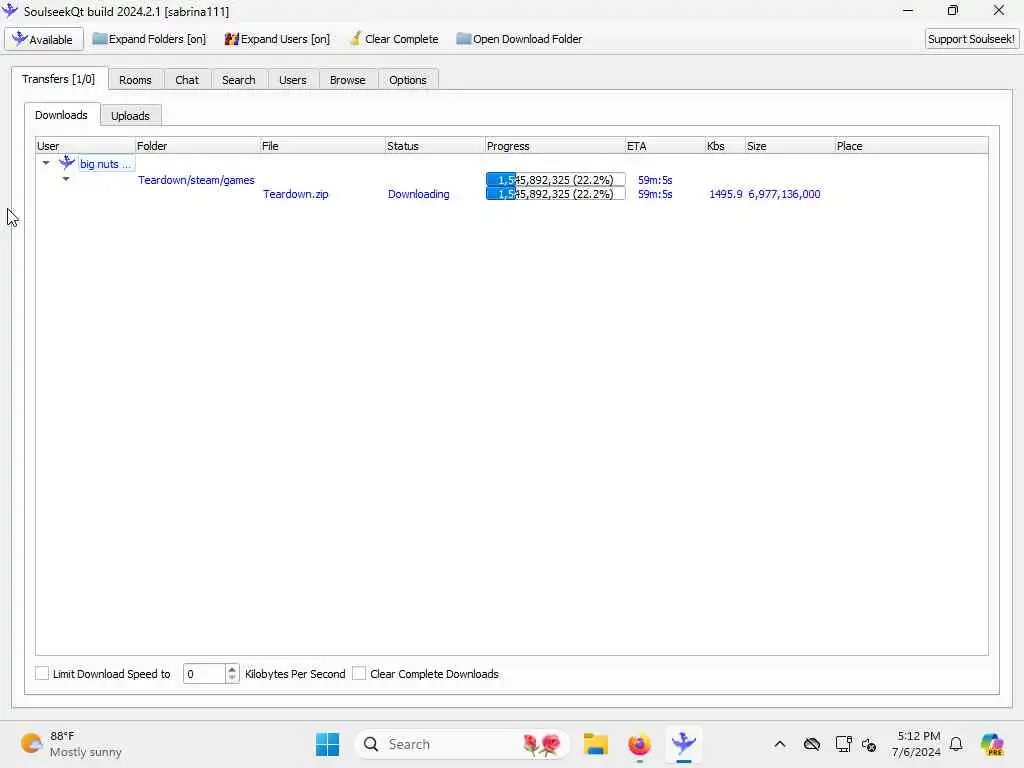Click the size value 6,977,136,000
Image resolution: width=1024 pixels, height=768 pixels.
(784, 194)
